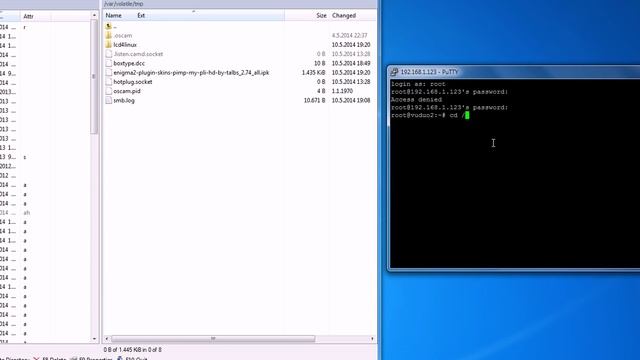Click the changed date in the lcd4linux row
640x360 pixels.
351,45
